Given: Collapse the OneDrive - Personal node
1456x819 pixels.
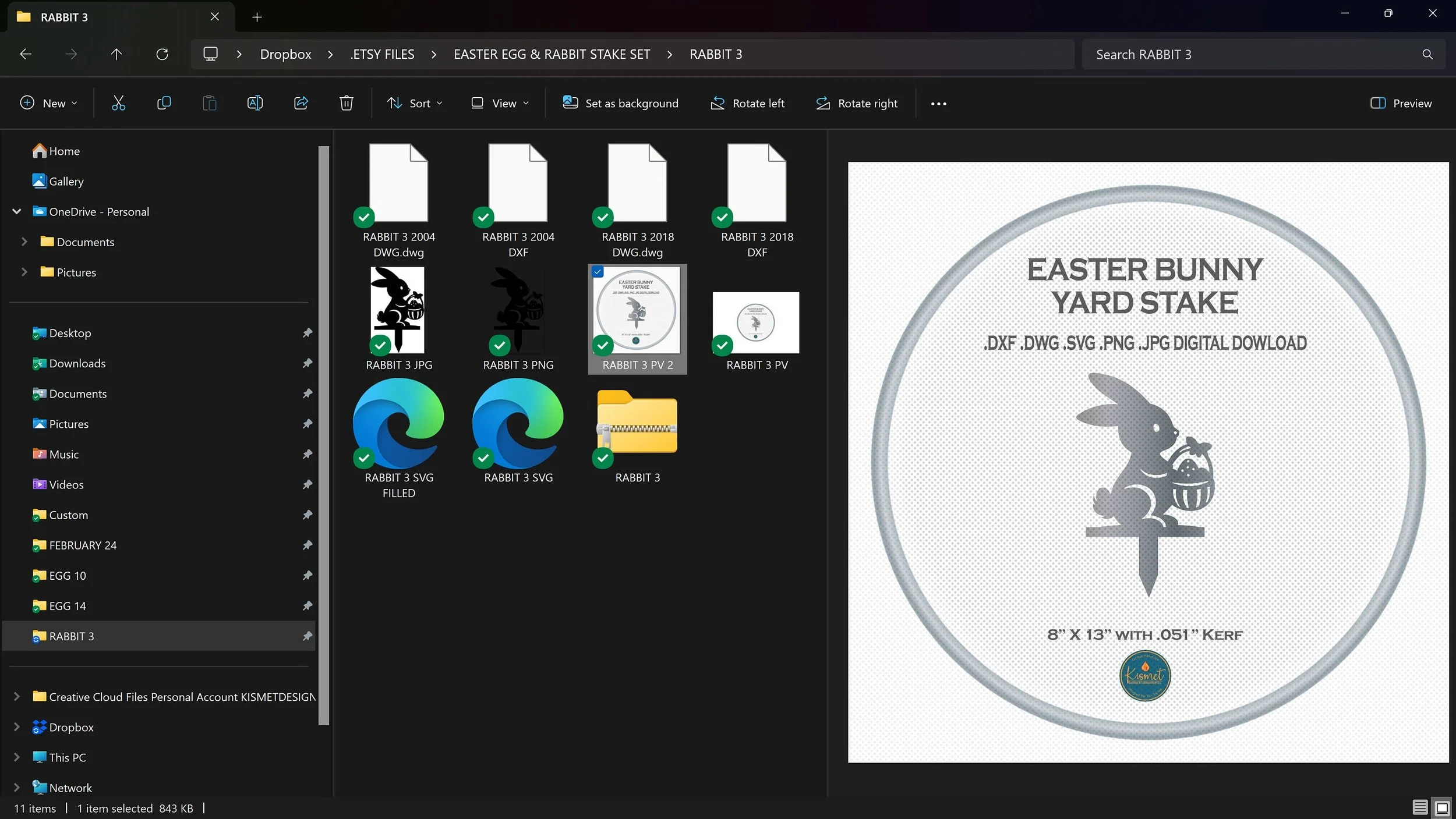Looking at the screenshot, I should pos(17,211).
